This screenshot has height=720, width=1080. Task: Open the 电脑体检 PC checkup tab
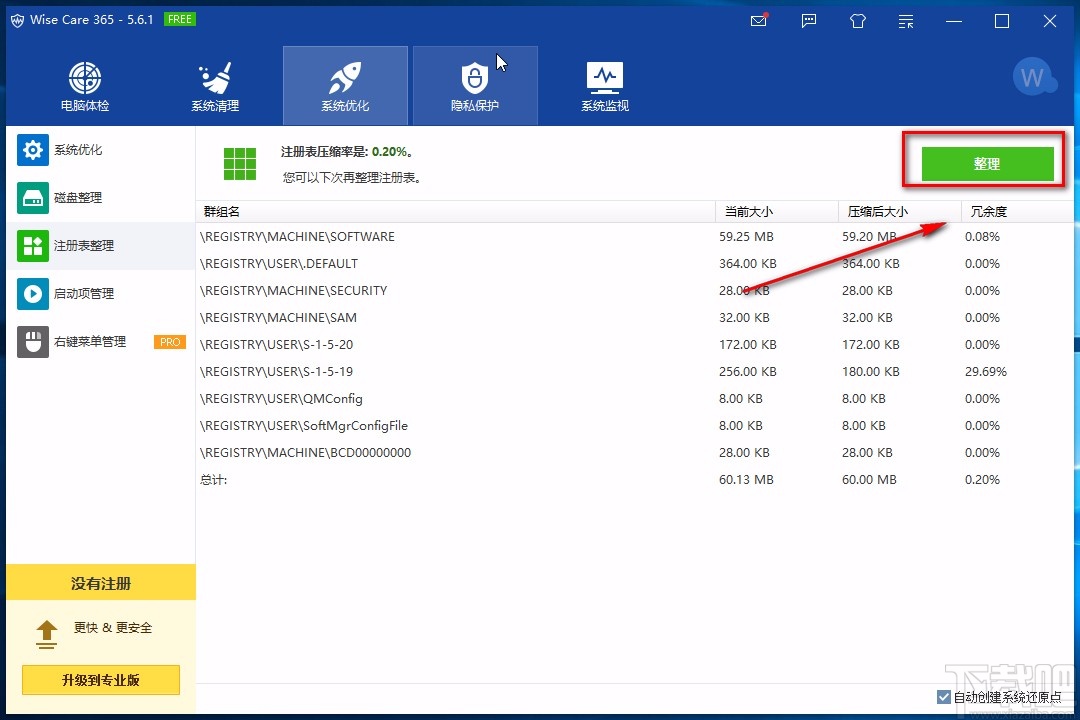click(85, 85)
